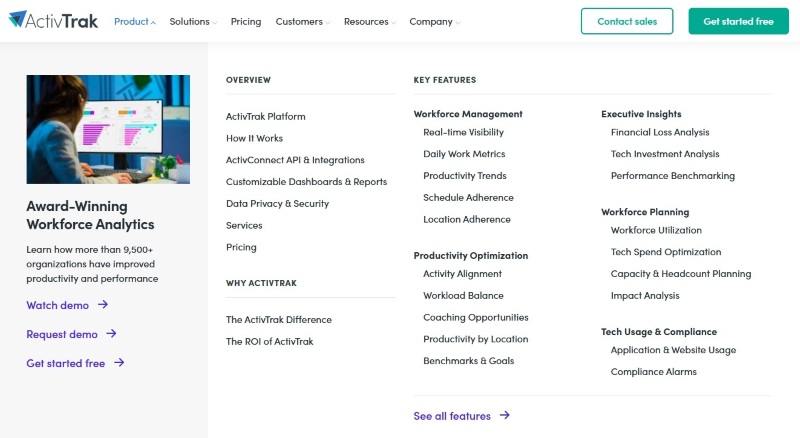Screen dimensions: 800x438
Task: Open ActivConnect API & Integrations
Action: tap(295, 160)
